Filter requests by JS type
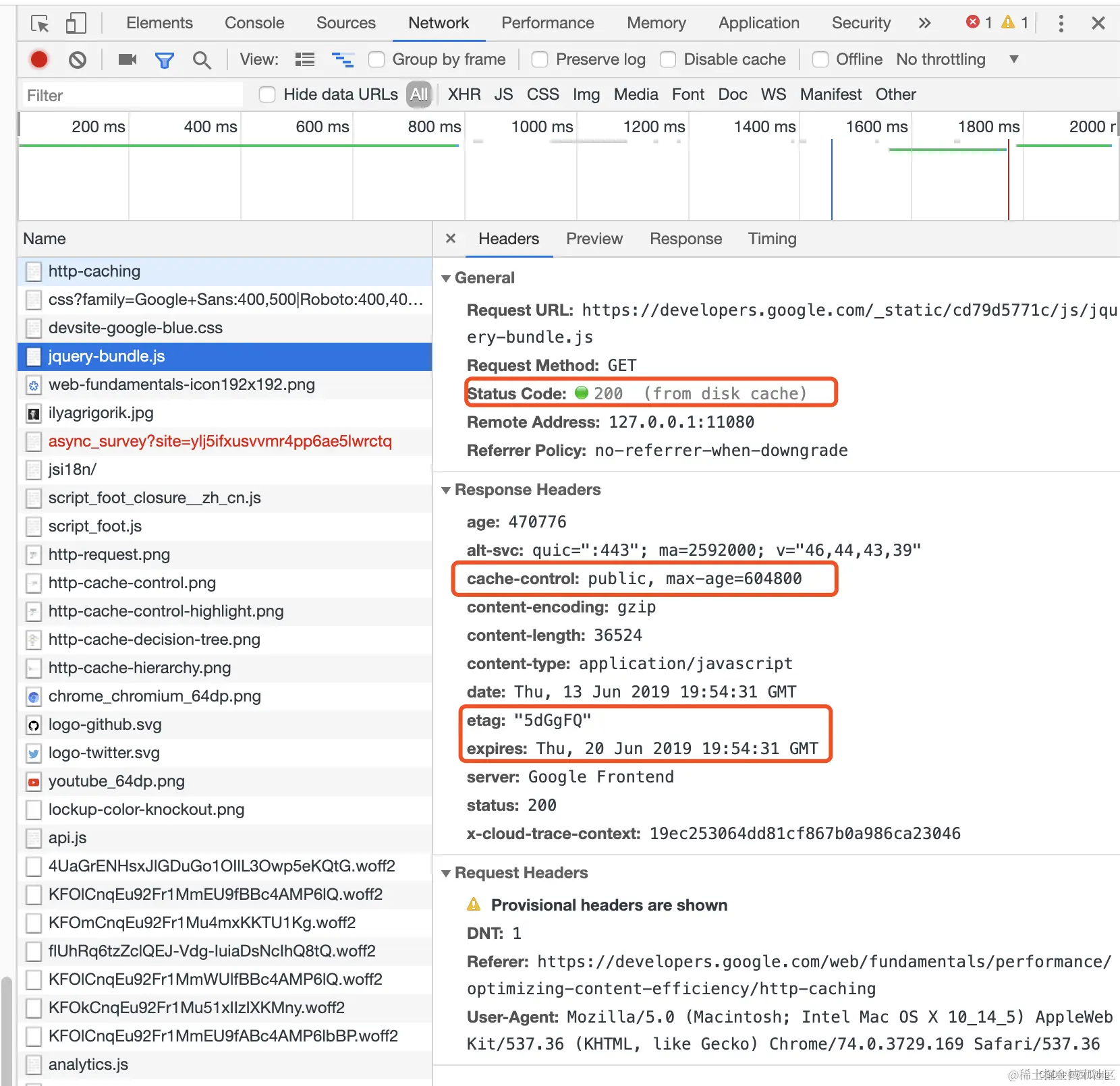The image size is (1120, 1086). (503, 94)
